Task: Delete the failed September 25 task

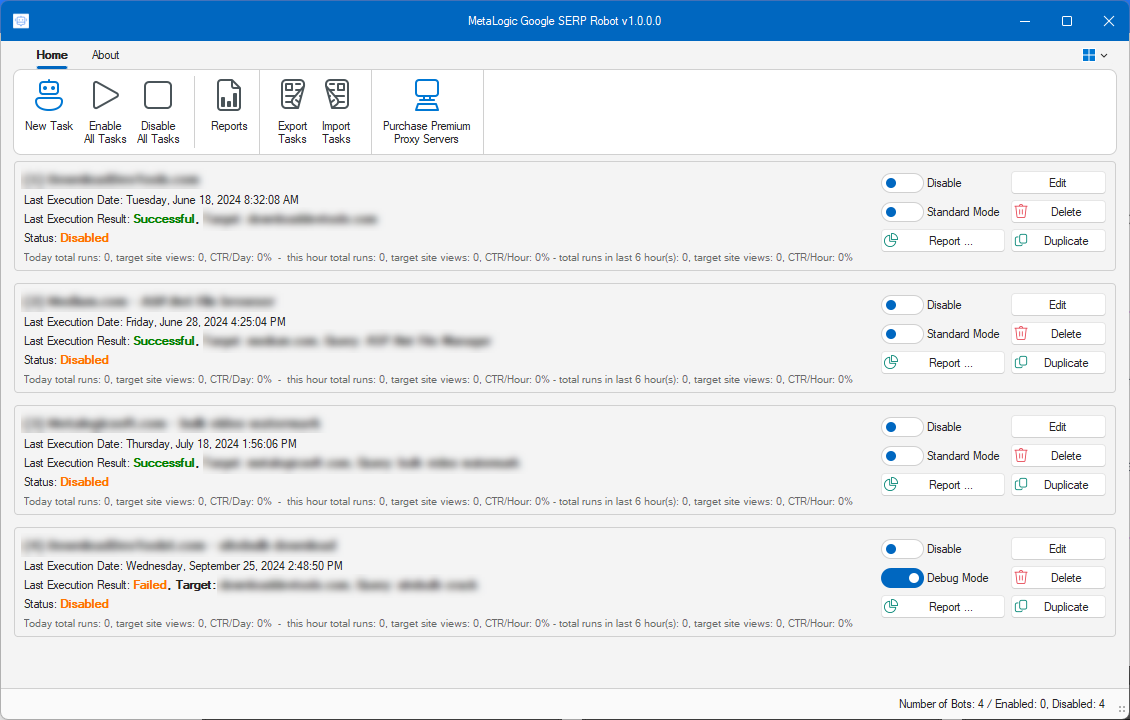Action: (1058, 577)
